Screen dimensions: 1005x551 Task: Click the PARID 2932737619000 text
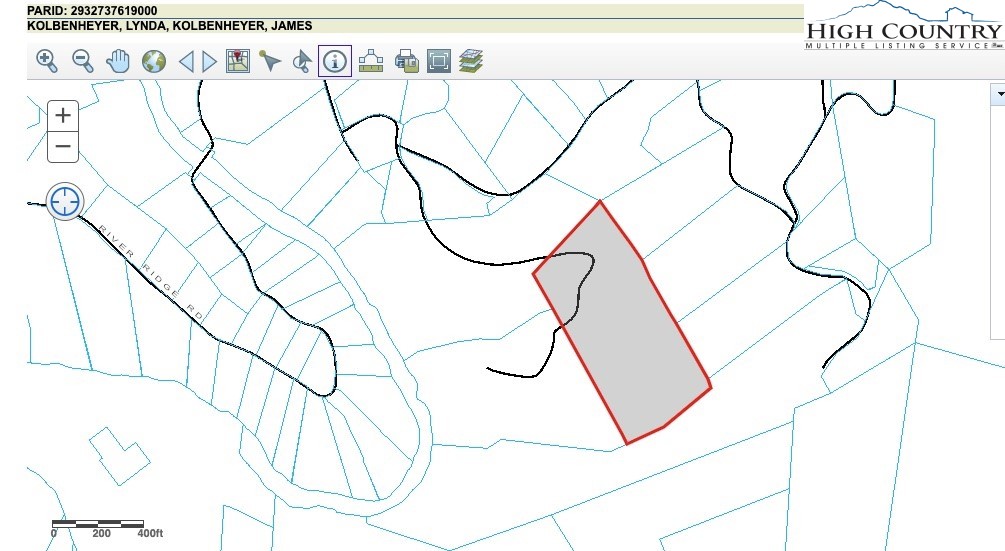coord(92,11)
